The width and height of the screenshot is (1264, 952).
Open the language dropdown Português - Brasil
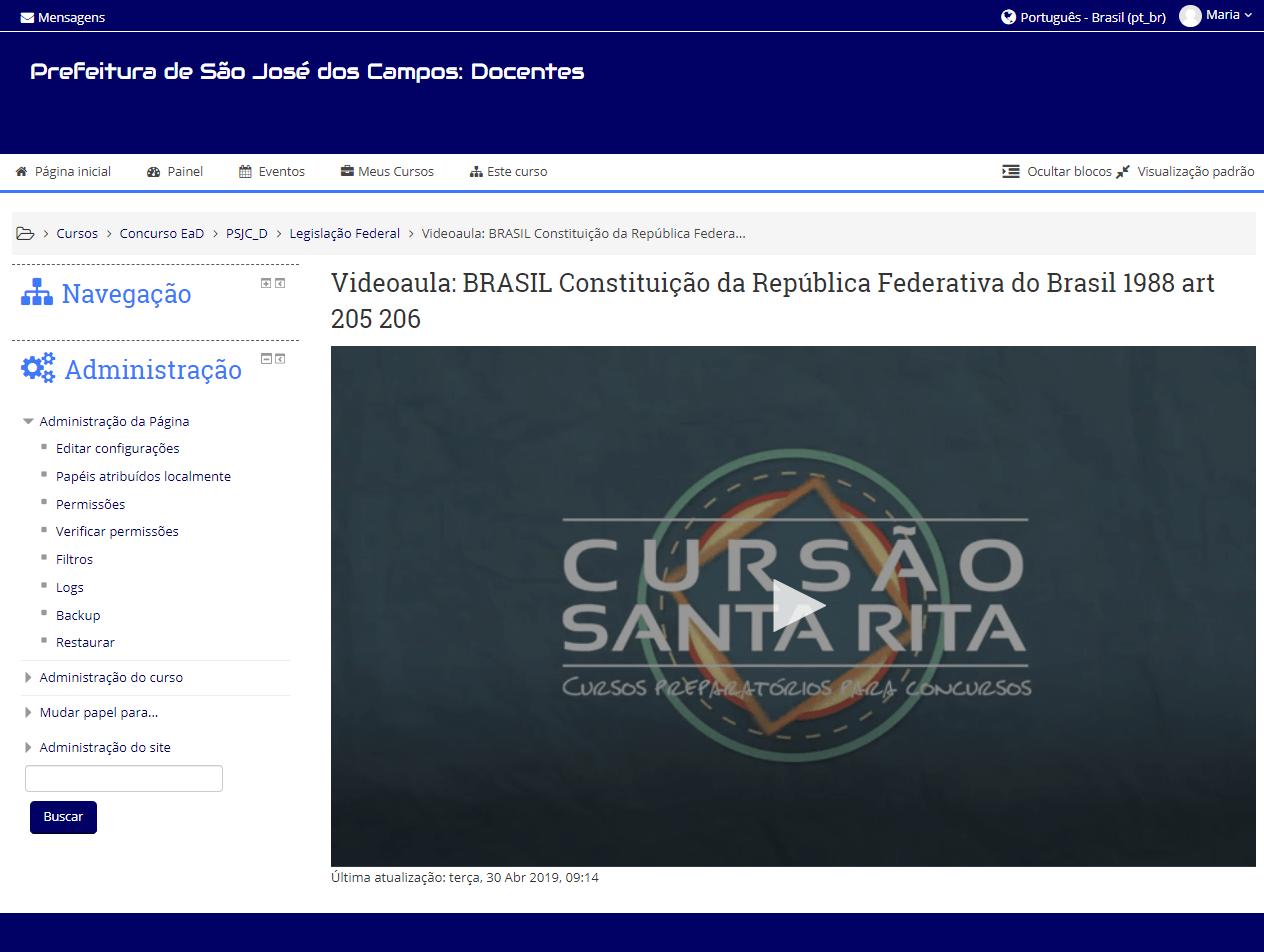(1093, 17)
